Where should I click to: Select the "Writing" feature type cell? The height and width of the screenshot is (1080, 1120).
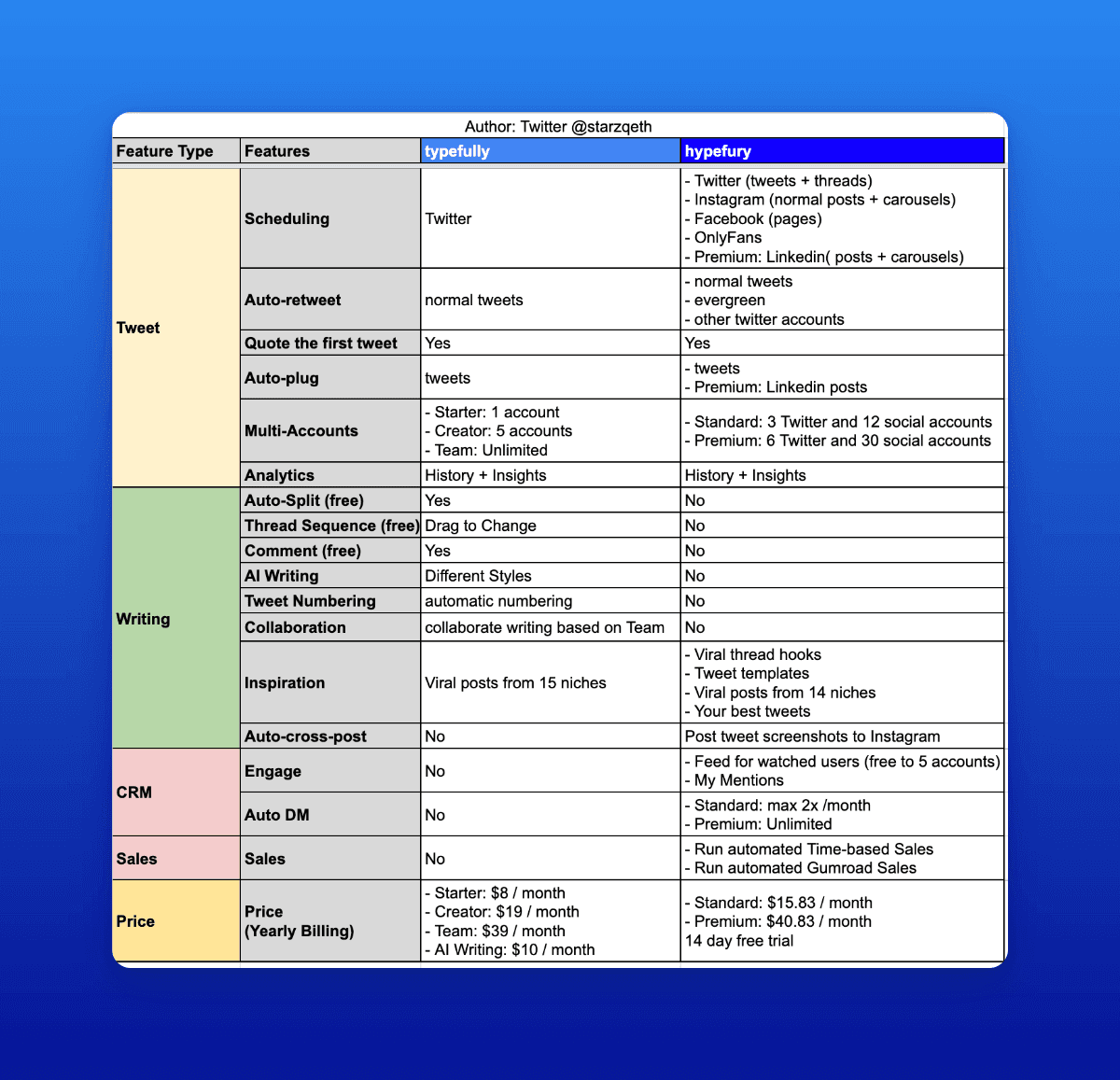[176, 619]
